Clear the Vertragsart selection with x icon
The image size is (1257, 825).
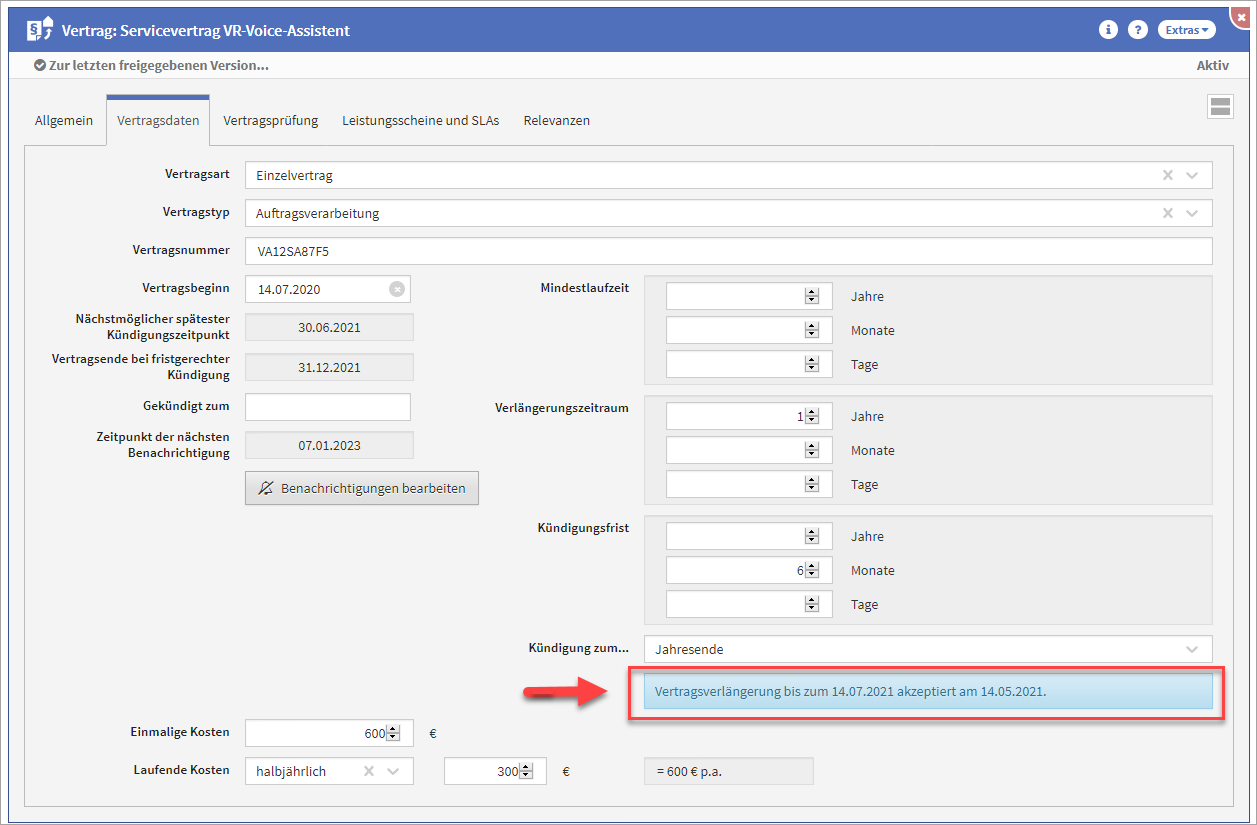tap(1167, 175)
